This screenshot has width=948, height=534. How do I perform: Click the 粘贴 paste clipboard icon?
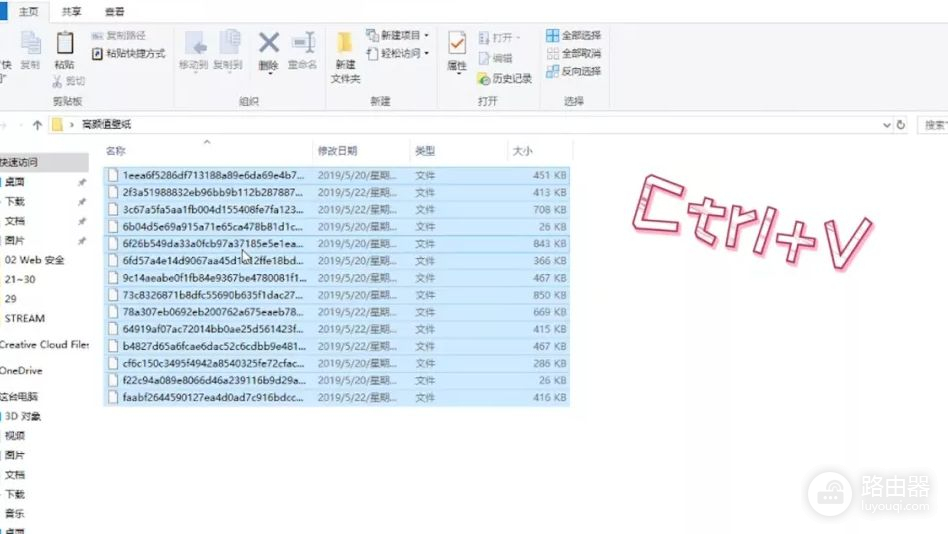coord(64,44)
